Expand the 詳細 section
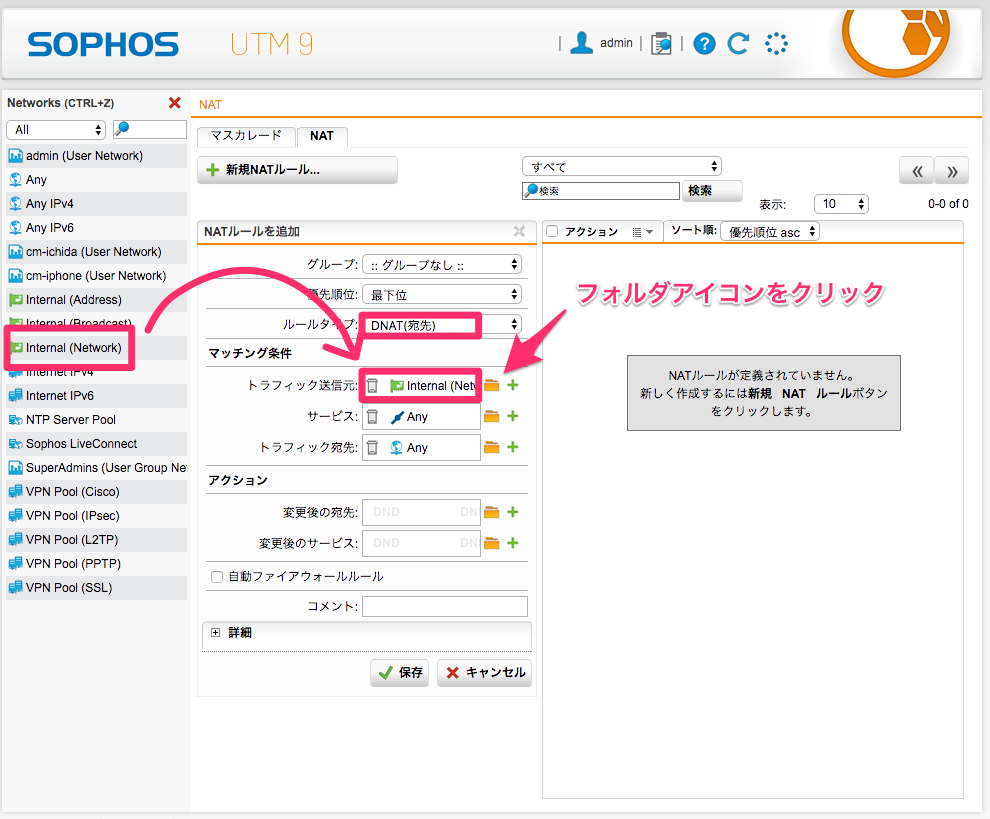 [x=216, y=633]
